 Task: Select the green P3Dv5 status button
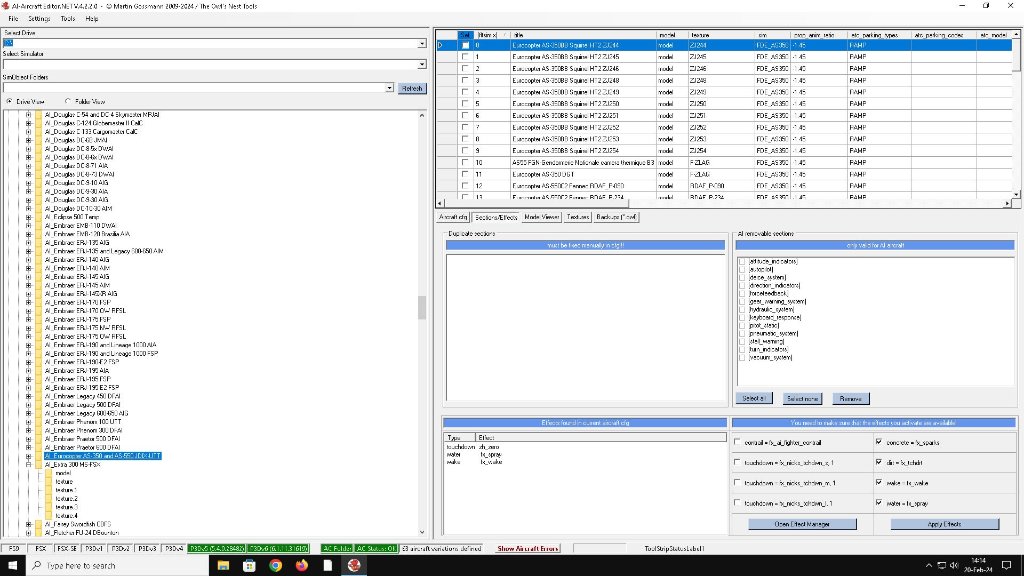tap(217, 549)
